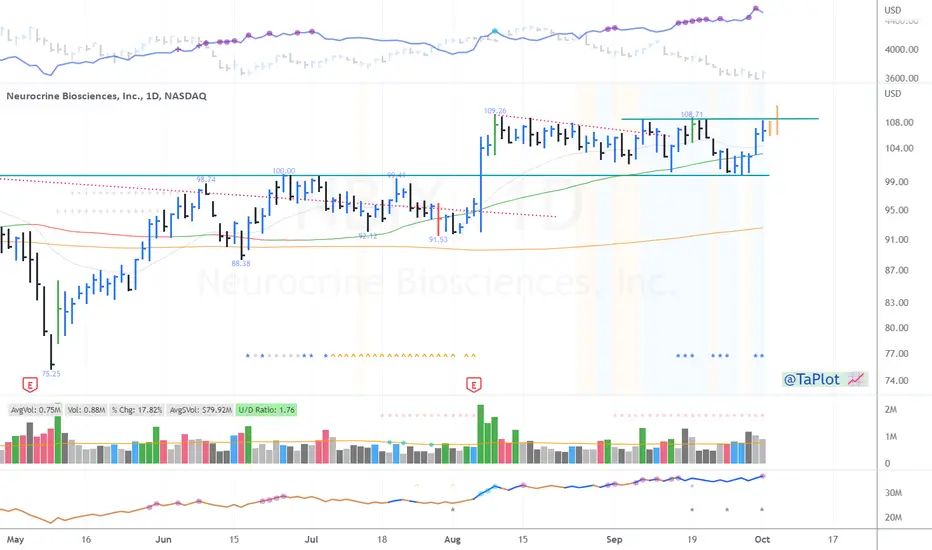Click the 92.12 swing low label

(x=368, y=236)
